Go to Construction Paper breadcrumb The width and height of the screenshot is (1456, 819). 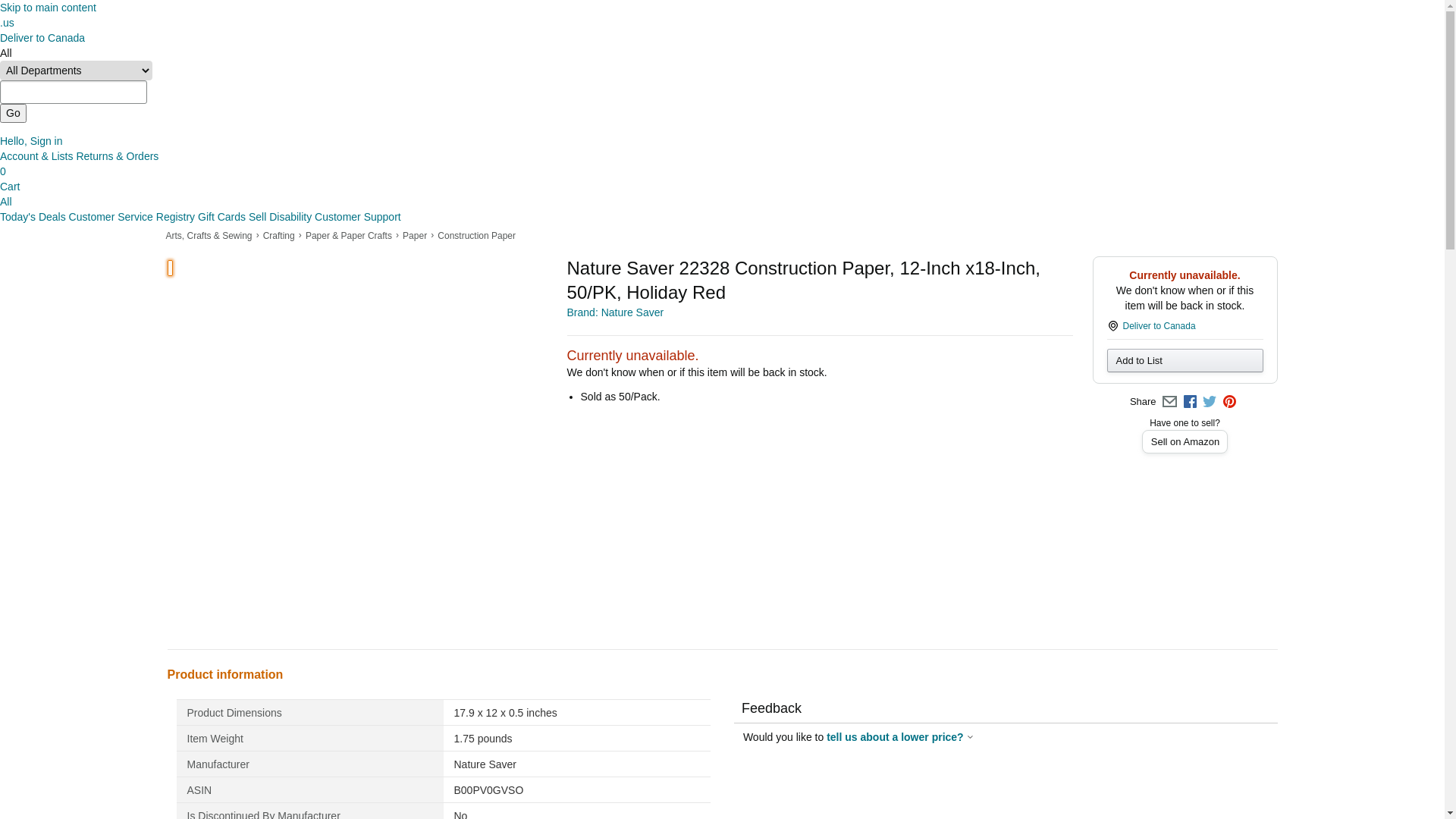point(476,236)
